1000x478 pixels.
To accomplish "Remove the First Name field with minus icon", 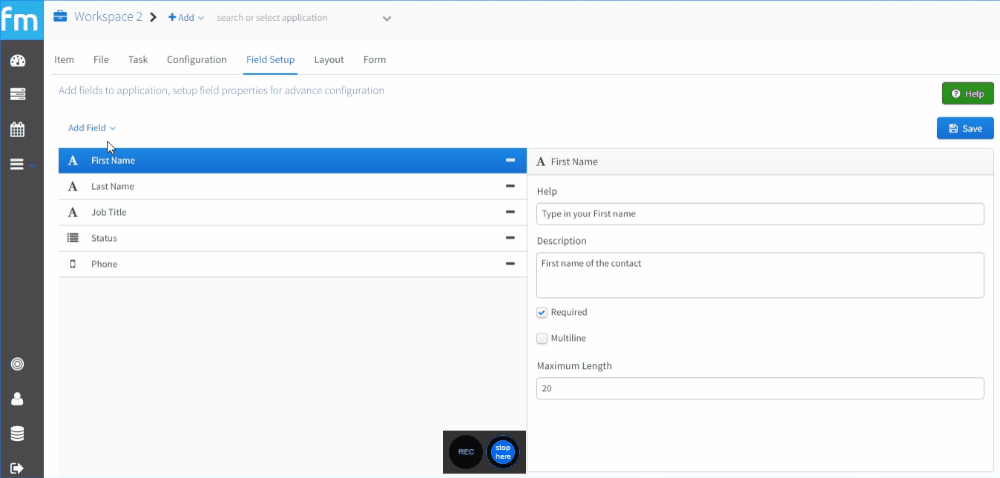I will (510, 161).
